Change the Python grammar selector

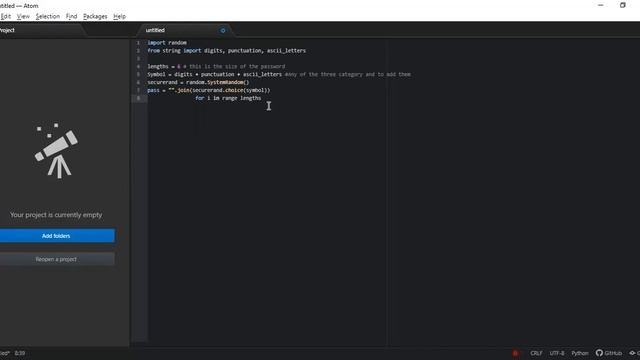point(580,353)
